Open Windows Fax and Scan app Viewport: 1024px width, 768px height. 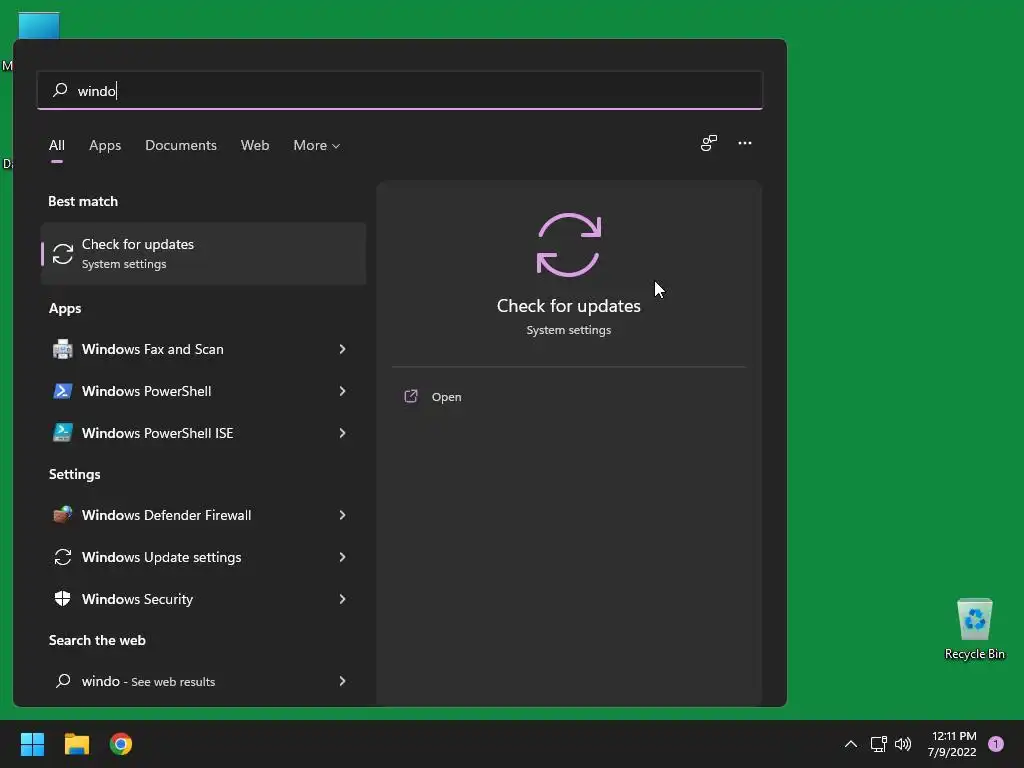click(x=203, y=349)
